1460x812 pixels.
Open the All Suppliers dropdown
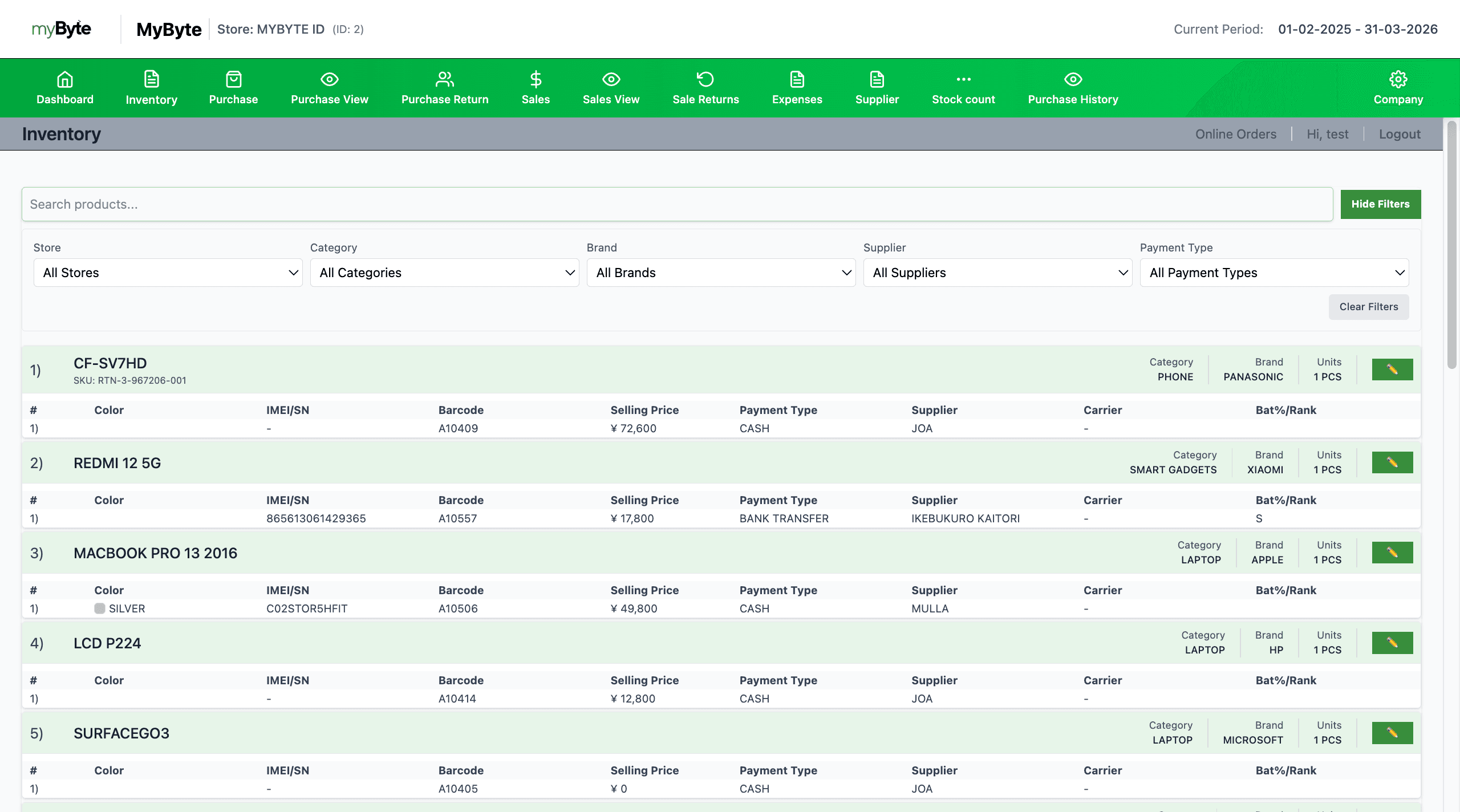point(997,273)
